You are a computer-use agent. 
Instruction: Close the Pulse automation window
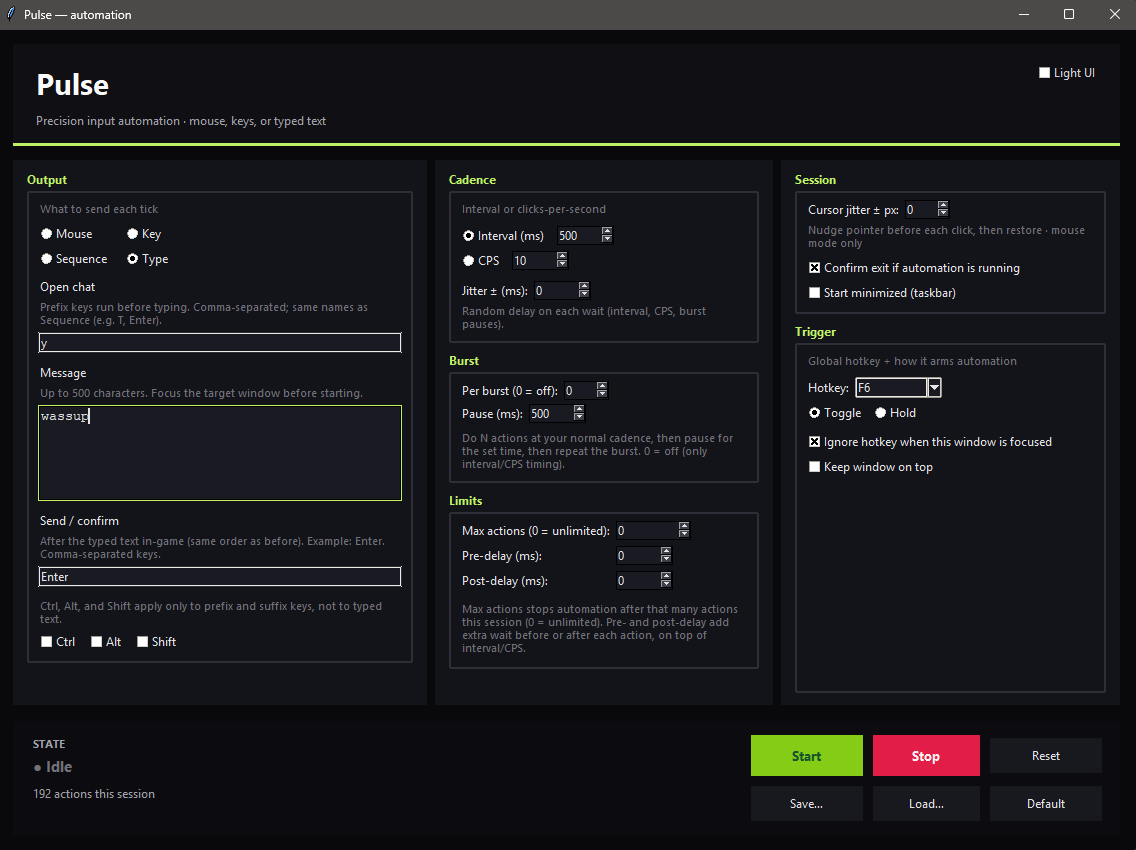[1114, 14]
